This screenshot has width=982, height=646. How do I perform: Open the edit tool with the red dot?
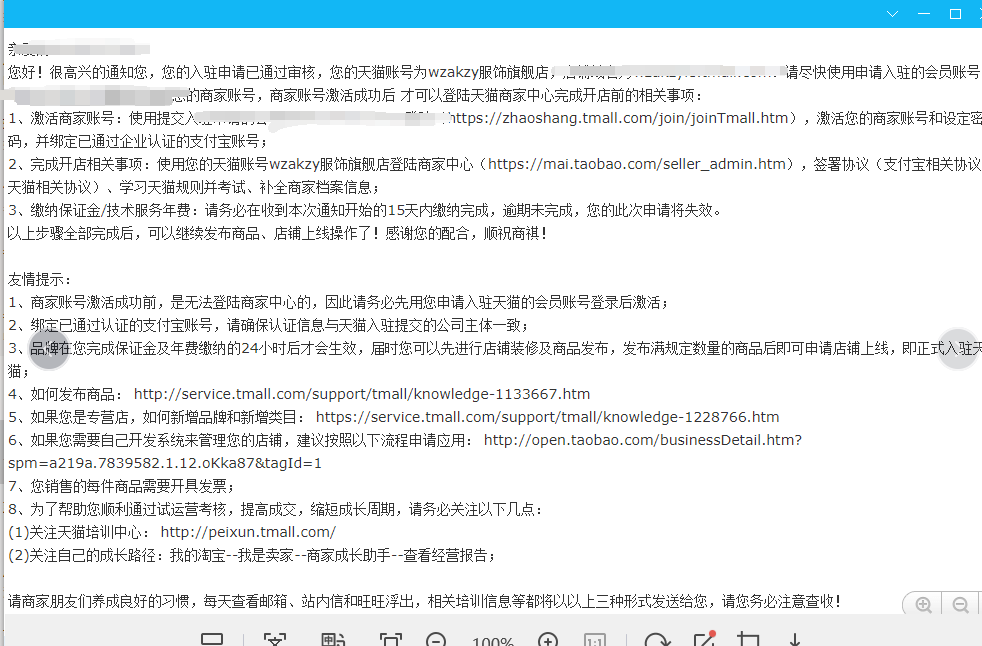[x=705, y=638]
